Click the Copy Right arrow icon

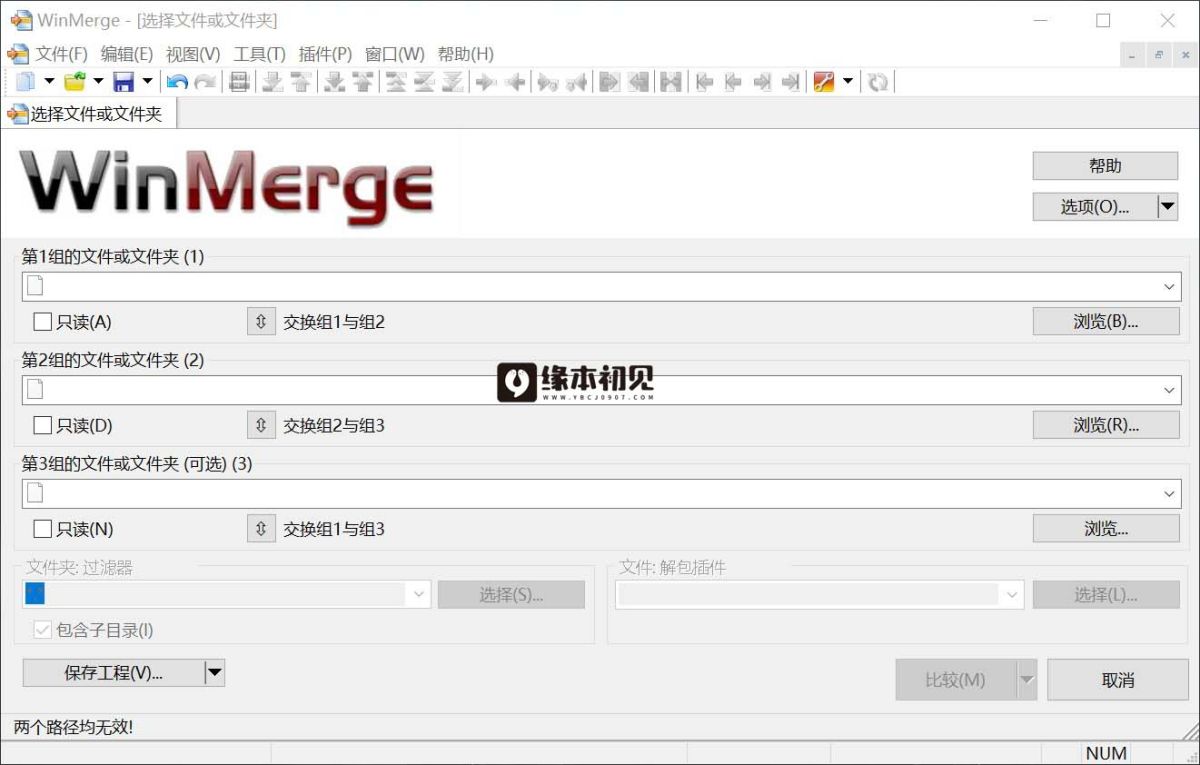[x=487, y=82]
